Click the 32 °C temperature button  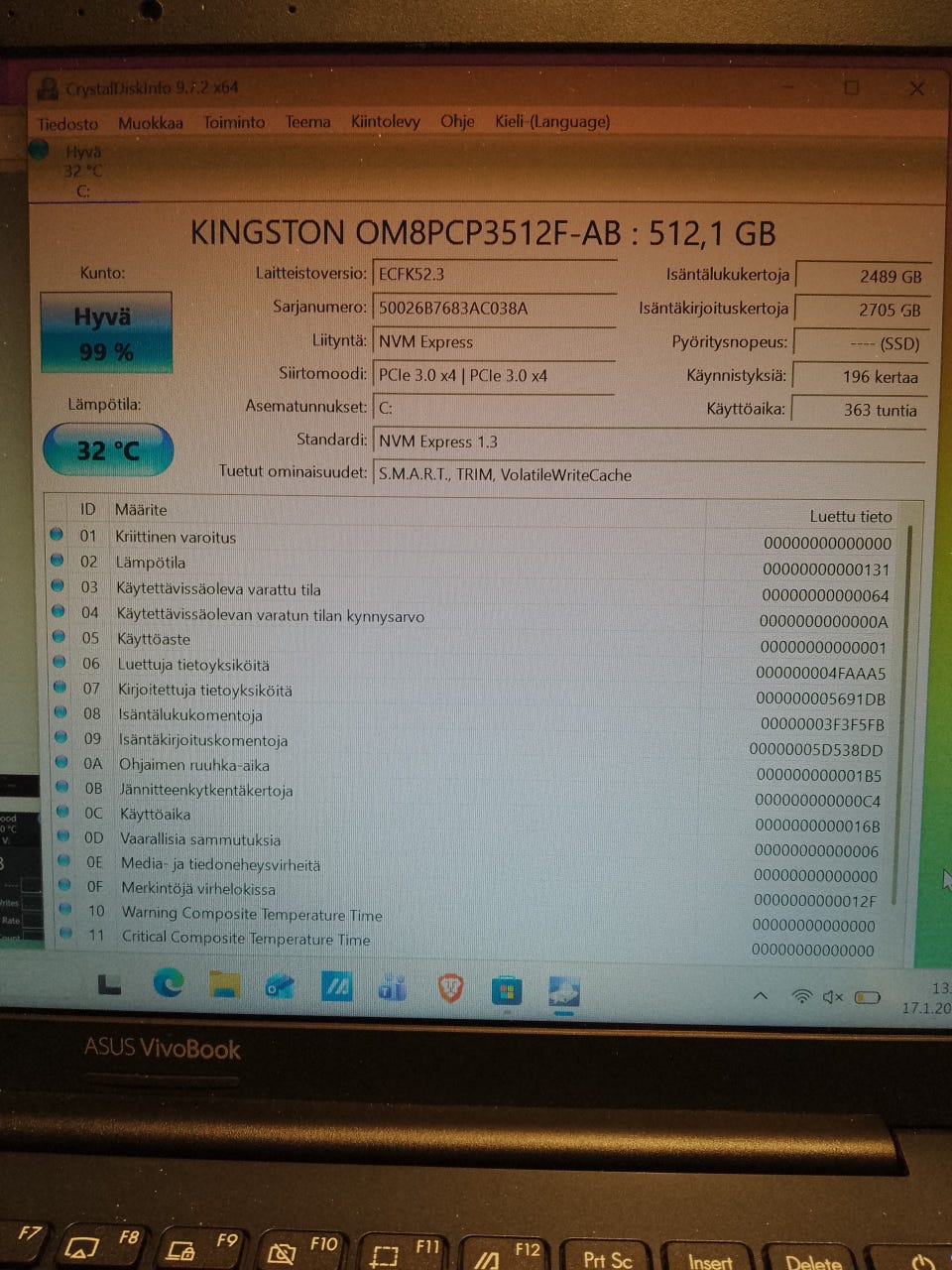108,449
